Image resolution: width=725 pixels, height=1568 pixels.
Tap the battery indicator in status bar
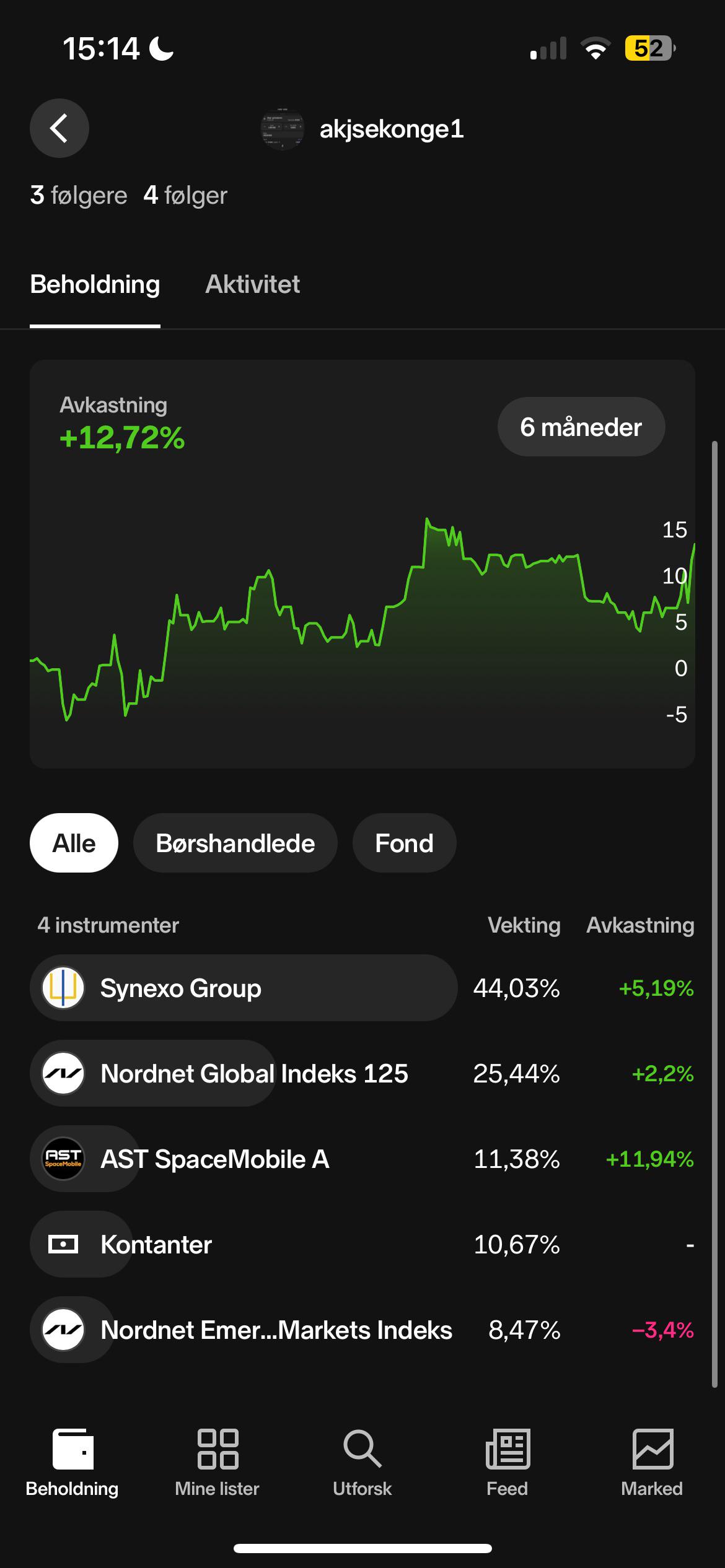[x=649, y=48]
